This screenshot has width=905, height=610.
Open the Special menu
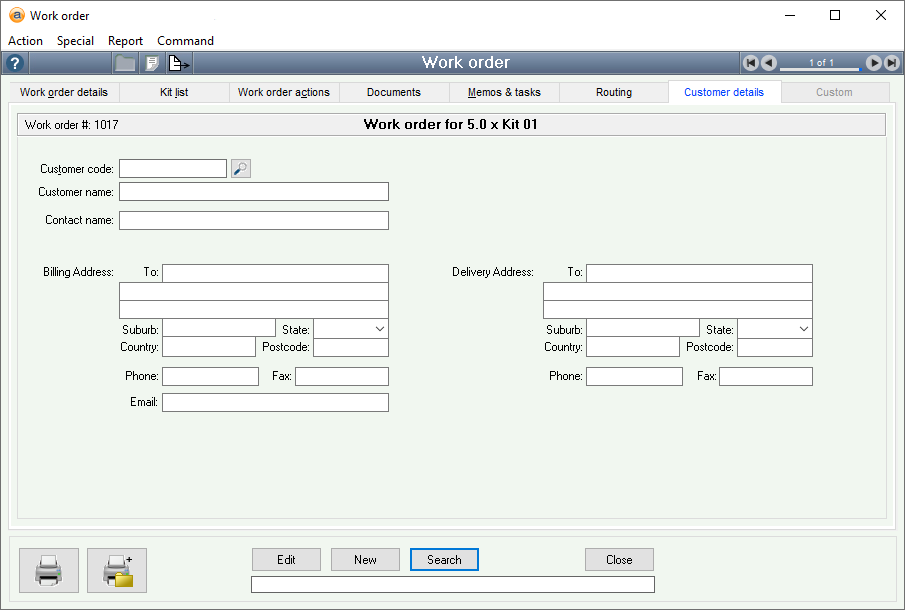coord(75,41)
